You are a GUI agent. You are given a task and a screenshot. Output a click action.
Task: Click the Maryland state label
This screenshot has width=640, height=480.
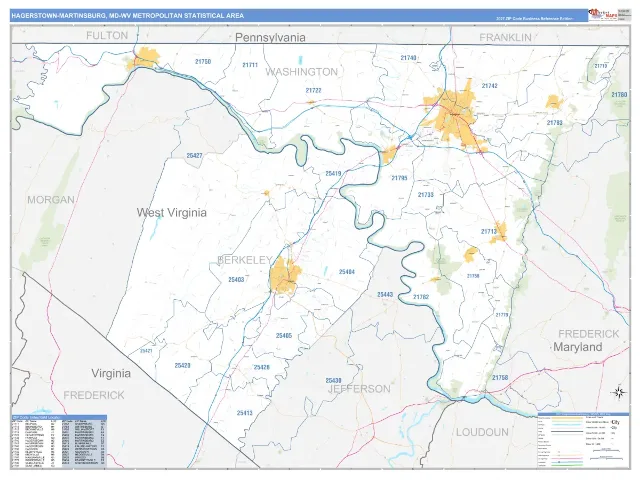[x=578, y=347]
